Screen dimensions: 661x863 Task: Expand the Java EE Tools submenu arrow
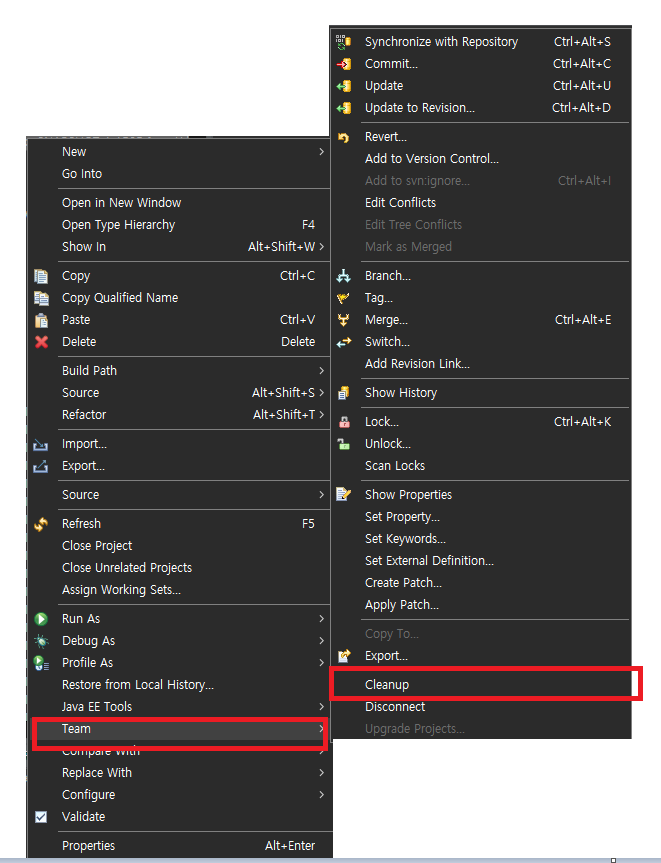pos(321,707)
